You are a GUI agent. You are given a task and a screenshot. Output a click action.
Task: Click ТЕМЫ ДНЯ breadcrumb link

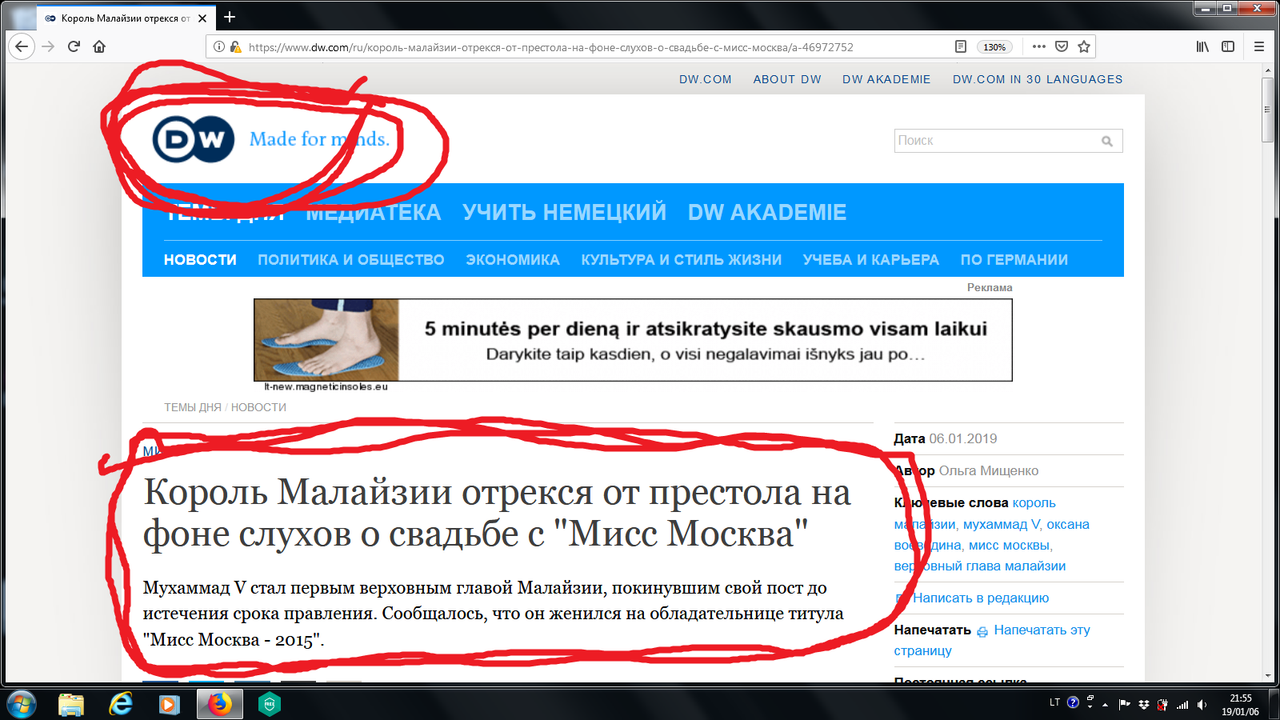coord(193,407)
